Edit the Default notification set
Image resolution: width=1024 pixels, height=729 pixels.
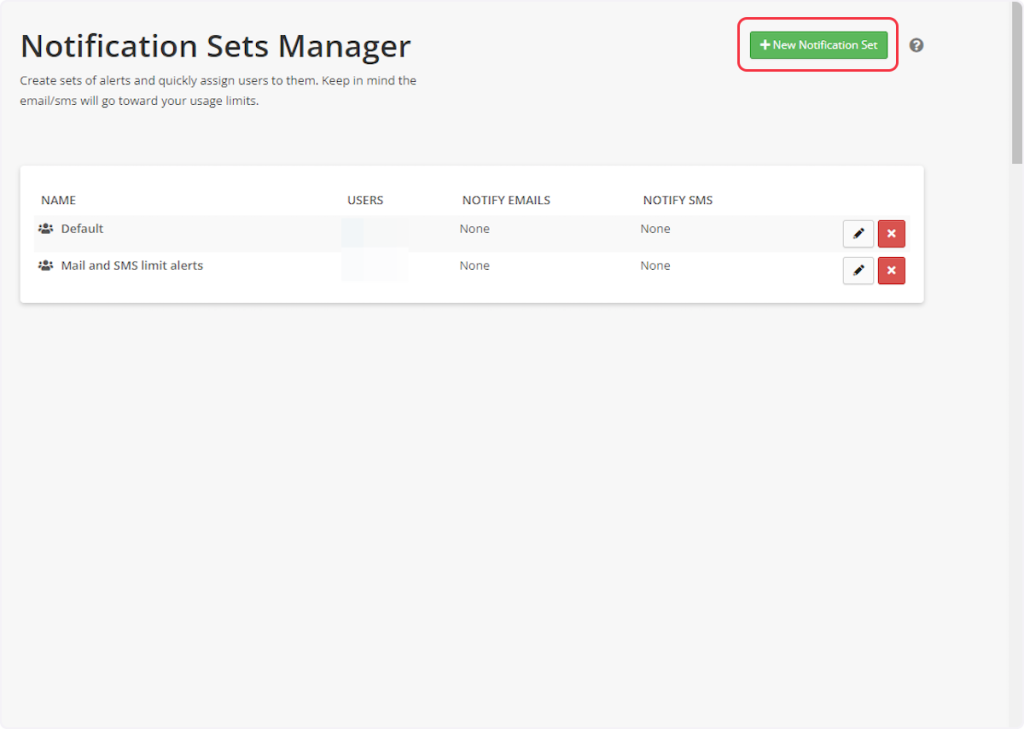(x=858, y=234)
